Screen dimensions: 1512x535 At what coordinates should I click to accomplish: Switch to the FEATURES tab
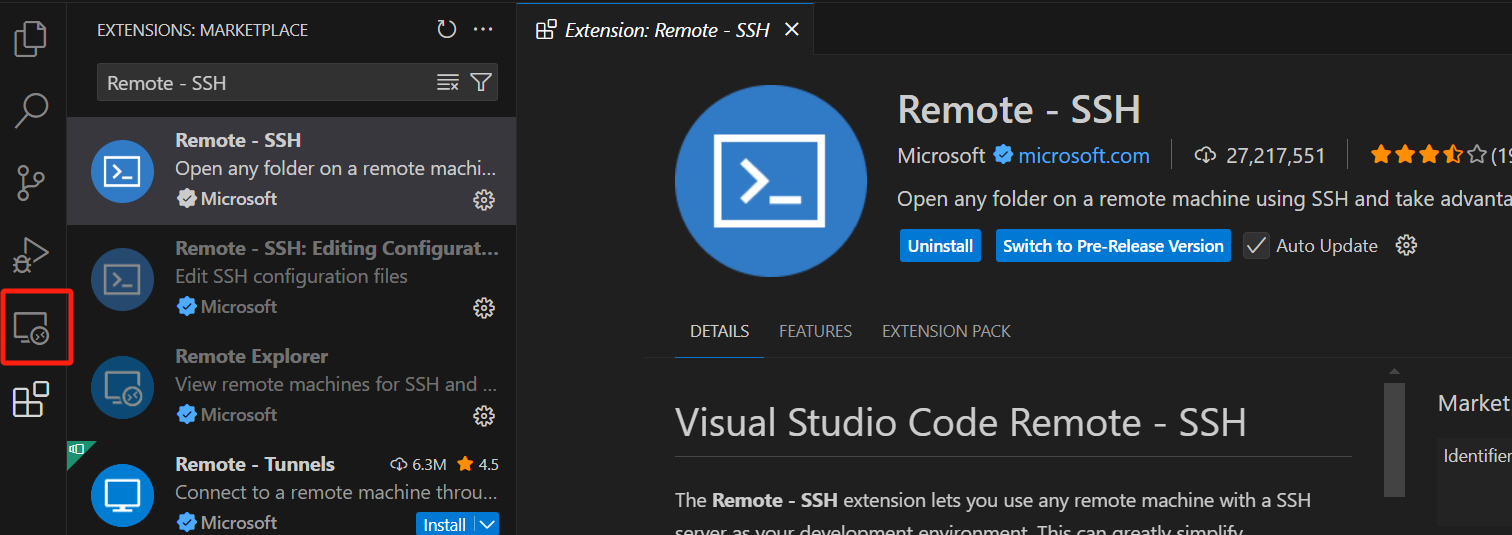[815, 331]
